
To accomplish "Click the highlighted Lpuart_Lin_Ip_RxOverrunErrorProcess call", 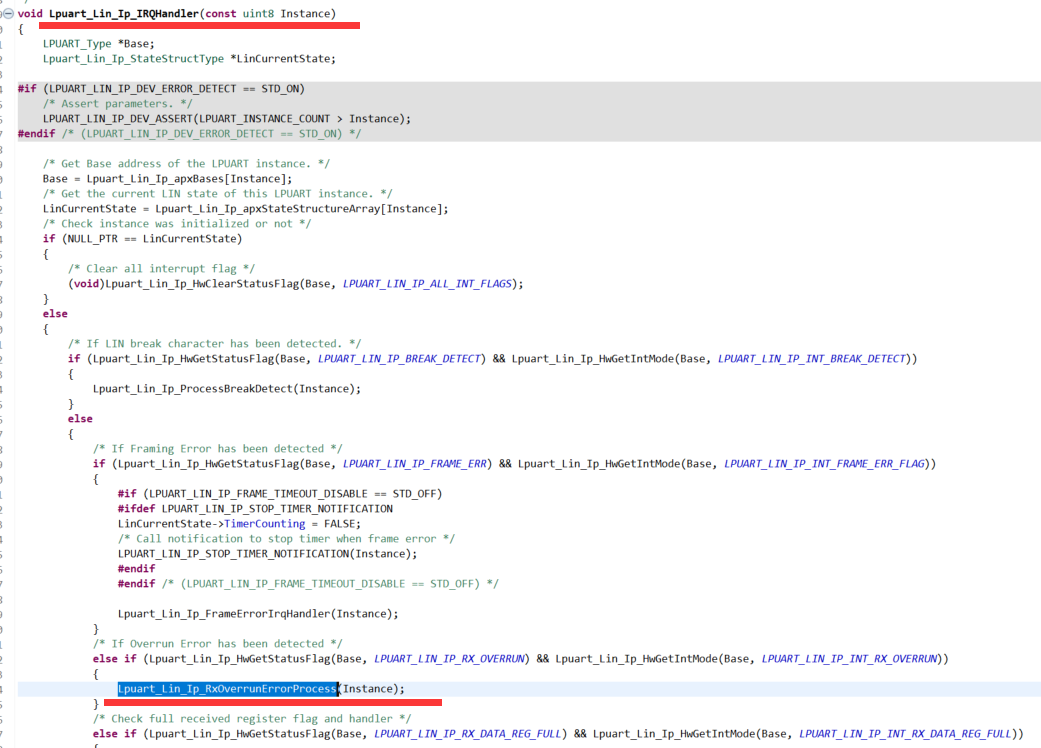I will point(227,689).
